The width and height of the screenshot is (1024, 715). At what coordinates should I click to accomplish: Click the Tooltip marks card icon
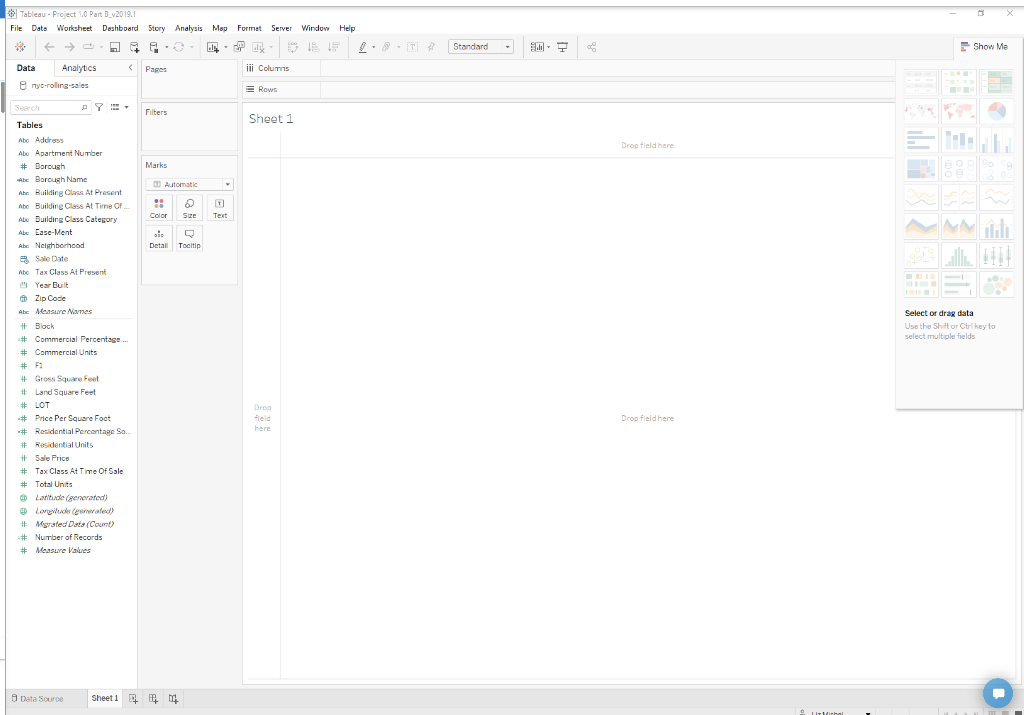(x=189, y=239)
